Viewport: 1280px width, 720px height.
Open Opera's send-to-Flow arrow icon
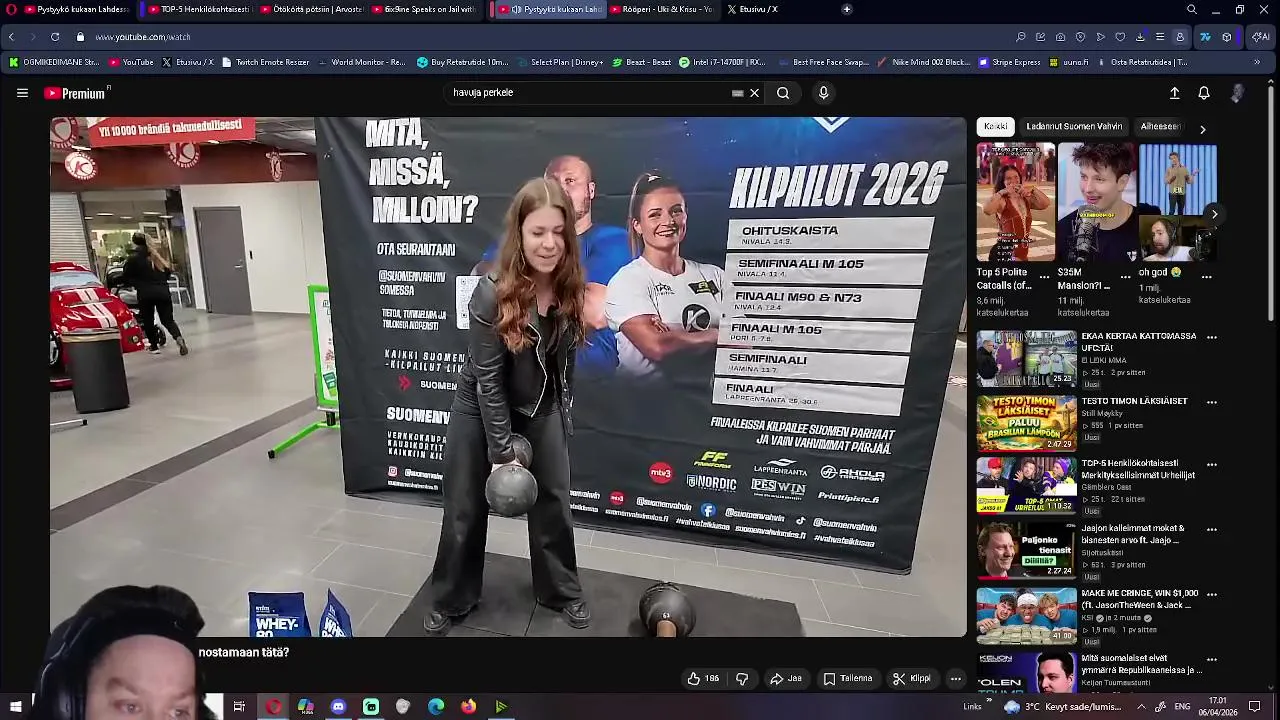point(1100,37)
